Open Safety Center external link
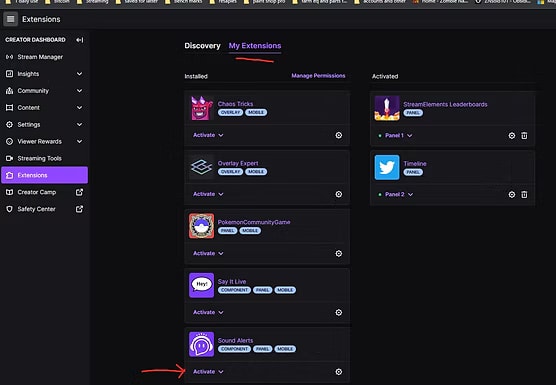This screenshot has height=385, width=556. tap(44, 209)
